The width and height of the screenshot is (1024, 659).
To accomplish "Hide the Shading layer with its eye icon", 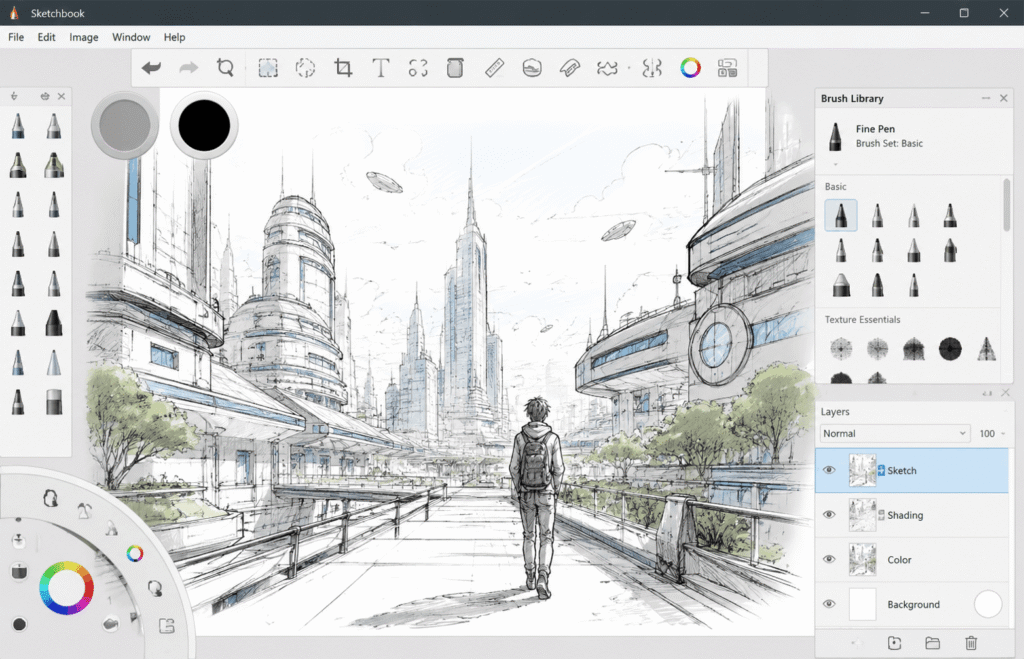I will 829,515.
